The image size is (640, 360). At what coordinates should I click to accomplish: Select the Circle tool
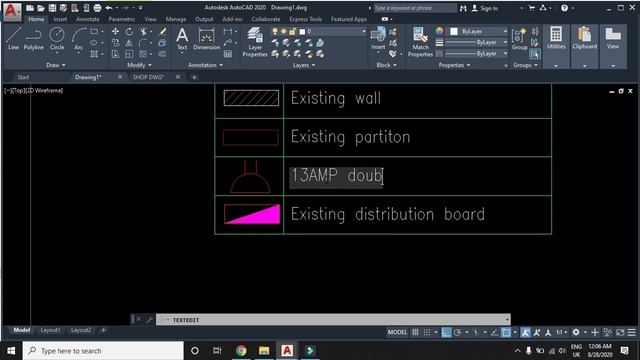coord(57,39)
